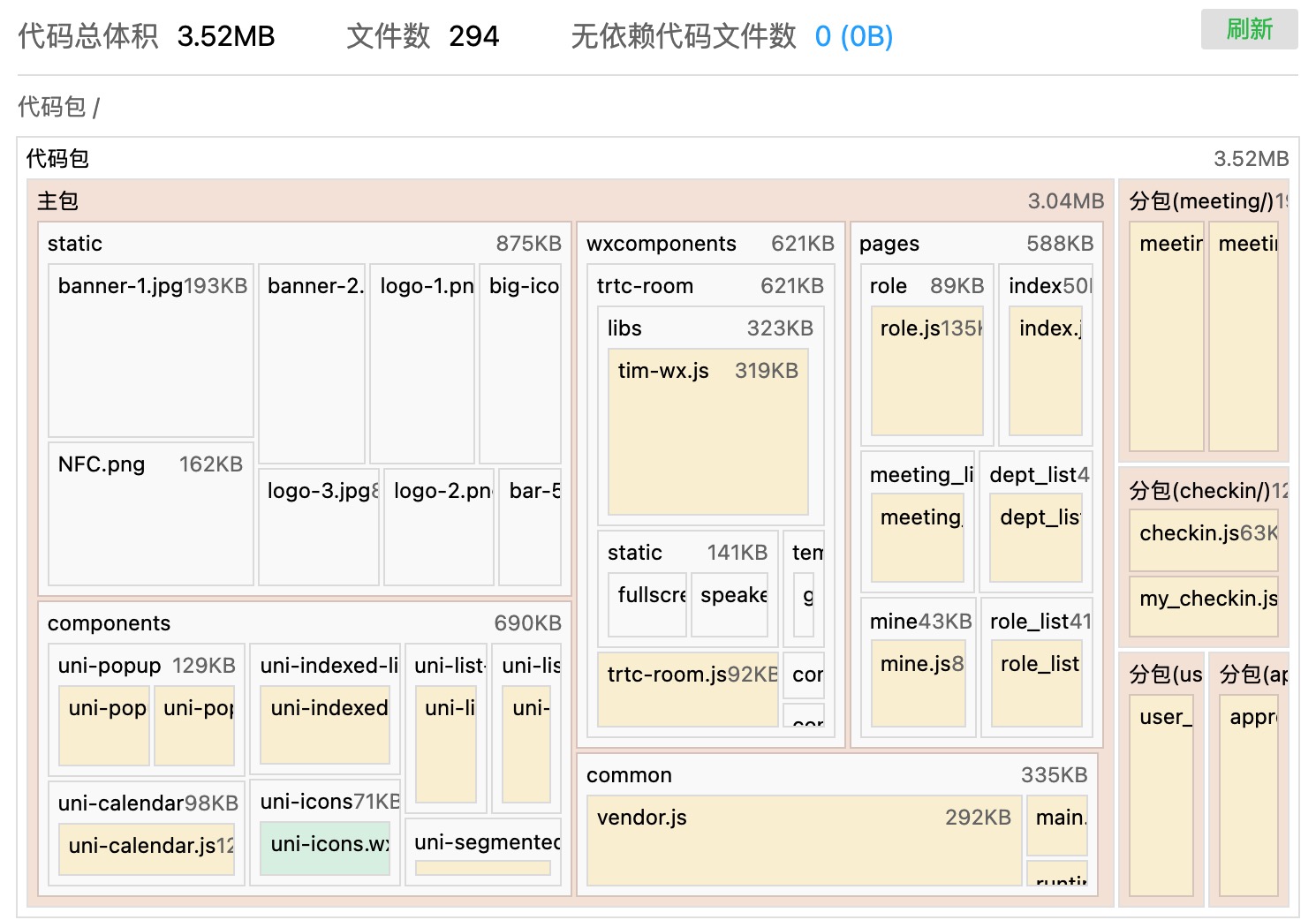Open the common 335KB folder
This screenshot has height=920, width=1316.
(x=836, y=775)
